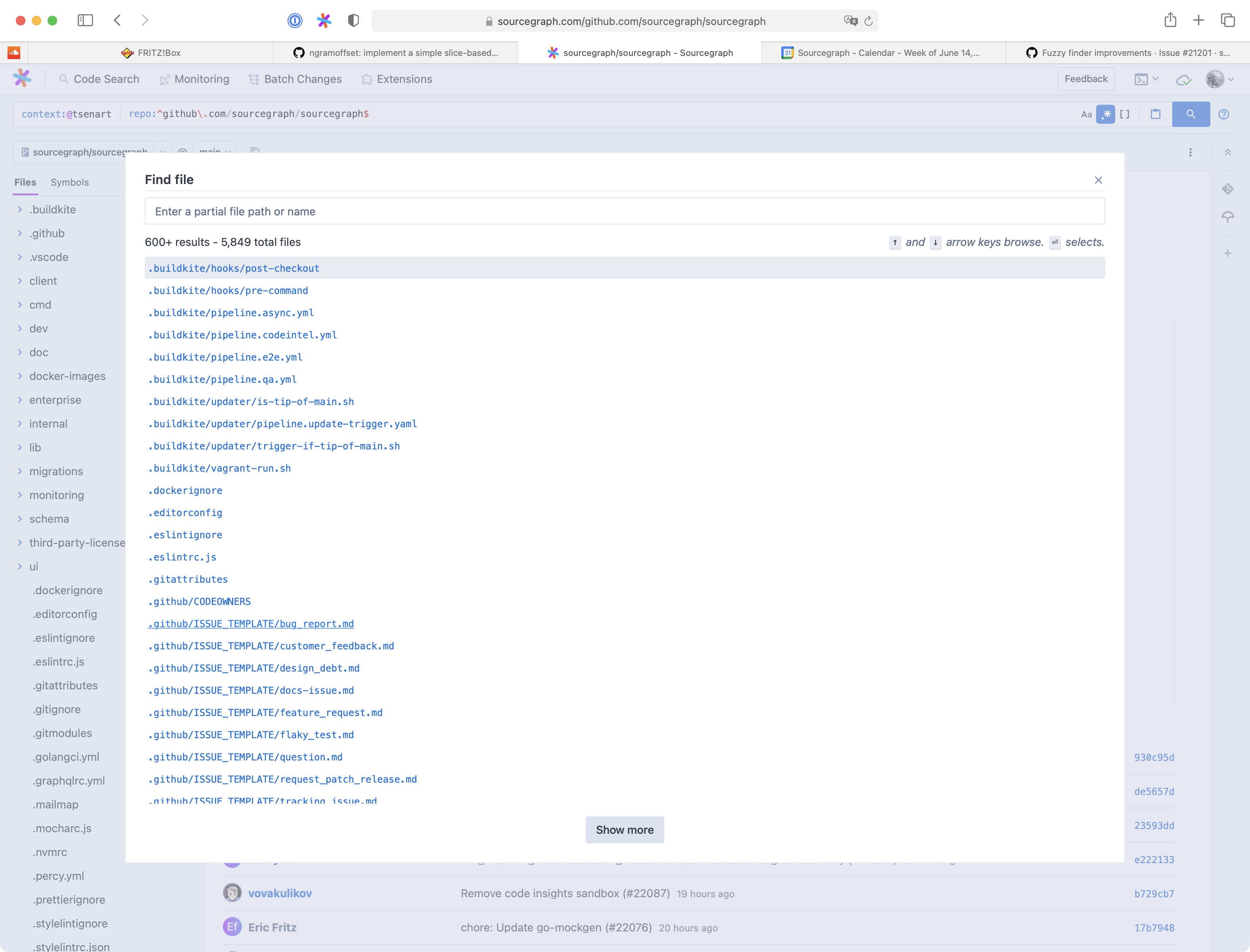Viewport: 1250px width, 952px height.
Task: Open .eslintrc.js in results list
Action: (182, 557)
